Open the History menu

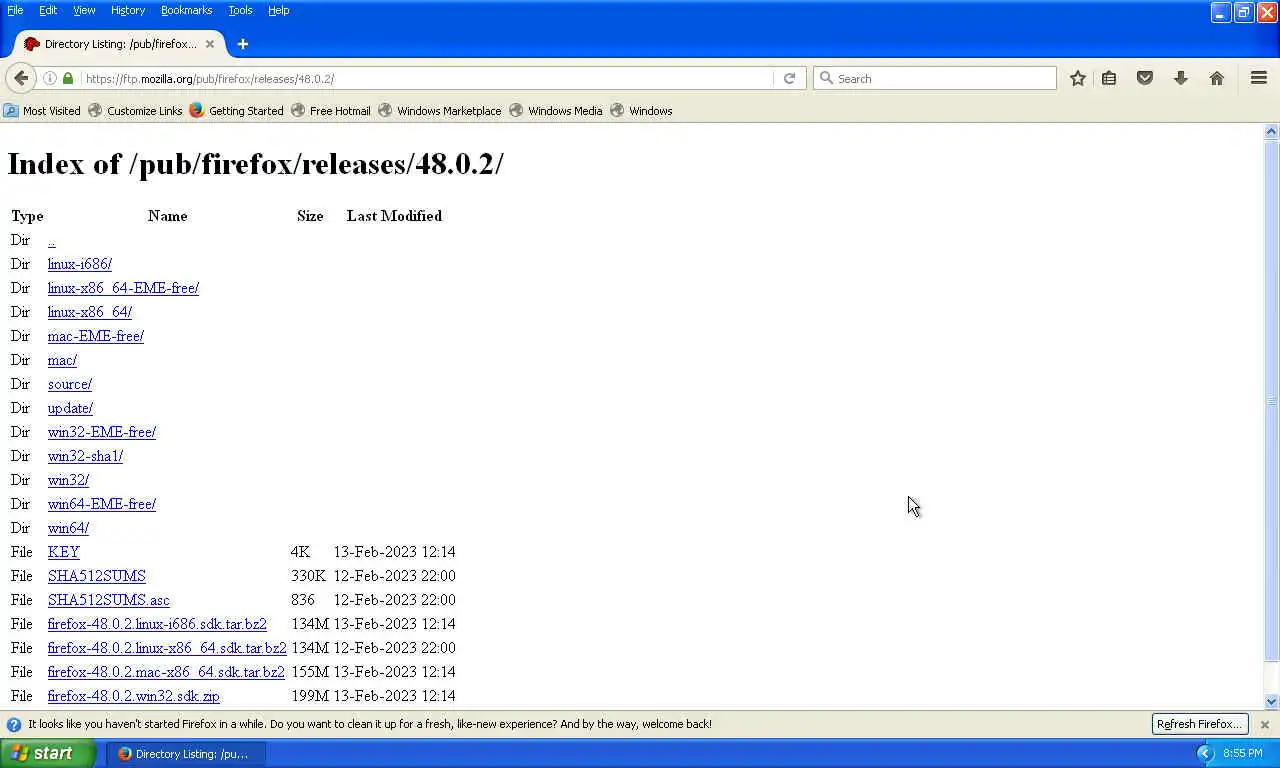pyautogui.click(x=128, y=10)
